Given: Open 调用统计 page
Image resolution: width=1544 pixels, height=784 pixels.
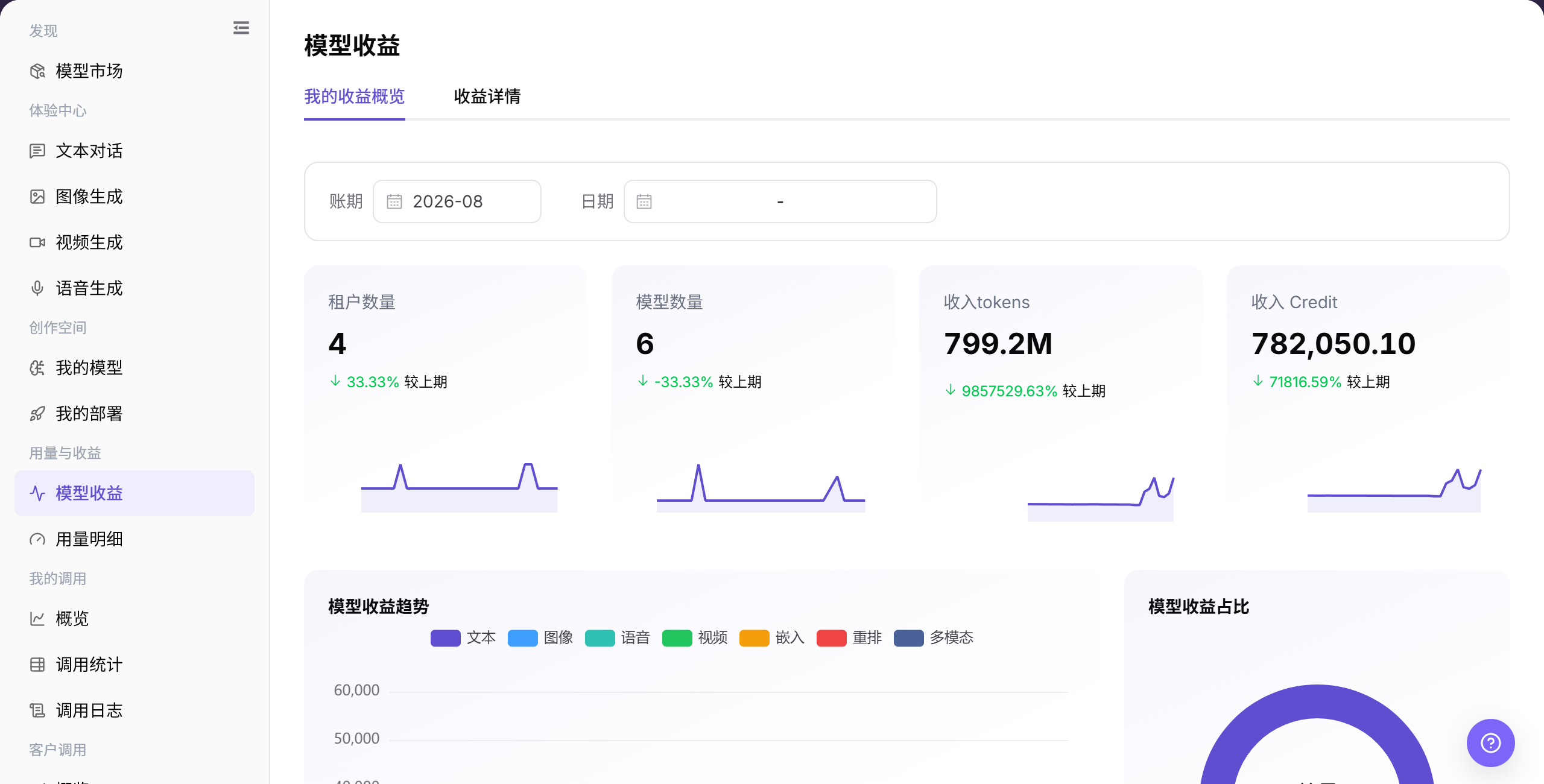Looking at the screenshot, I should coord(134,665).
